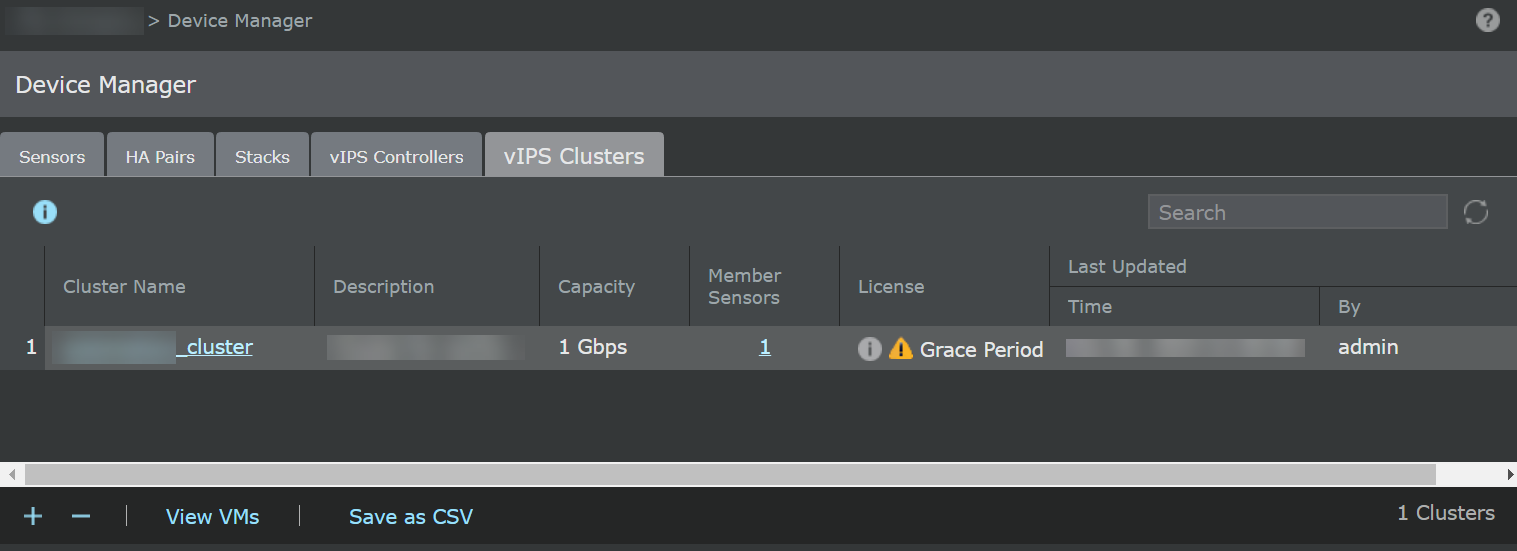Sort by Capacity column header
Screen dimensions: 1517x551
[x=614, y=286]
